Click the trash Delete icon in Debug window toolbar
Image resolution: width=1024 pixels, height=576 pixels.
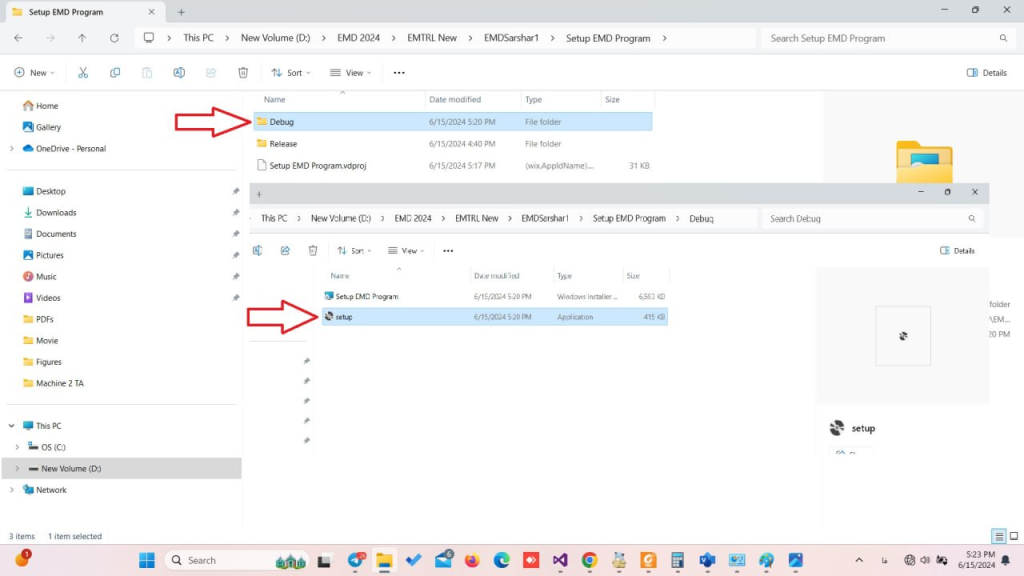[313, 251]
